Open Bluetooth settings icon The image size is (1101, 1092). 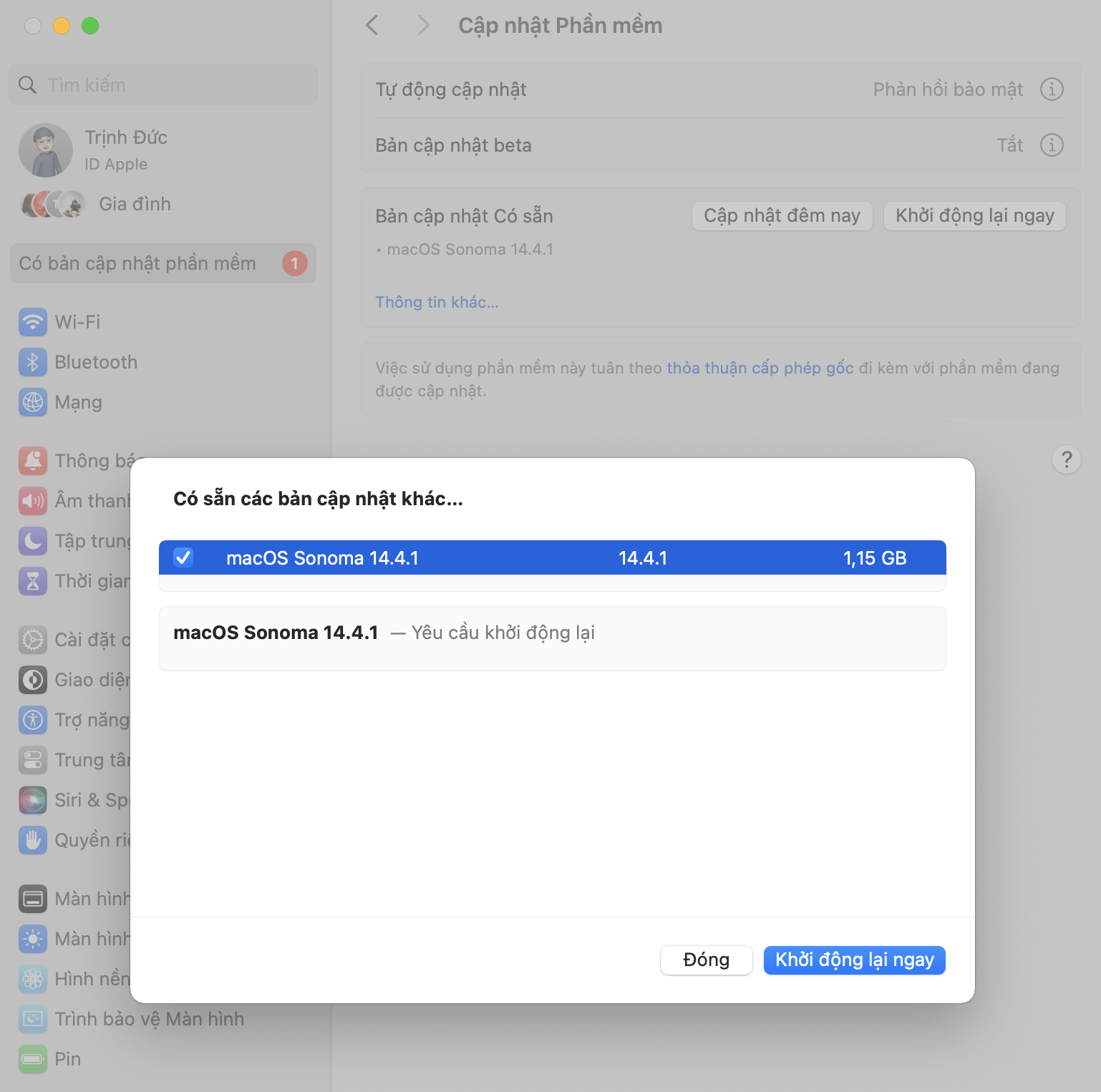[x=33, y=362]
